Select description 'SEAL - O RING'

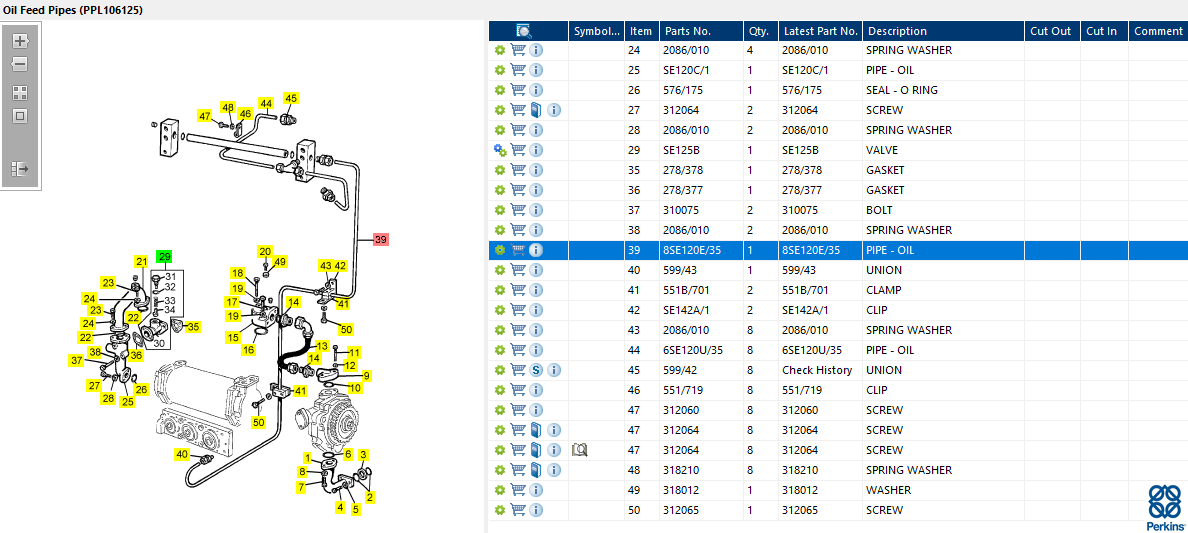point(902,90)
